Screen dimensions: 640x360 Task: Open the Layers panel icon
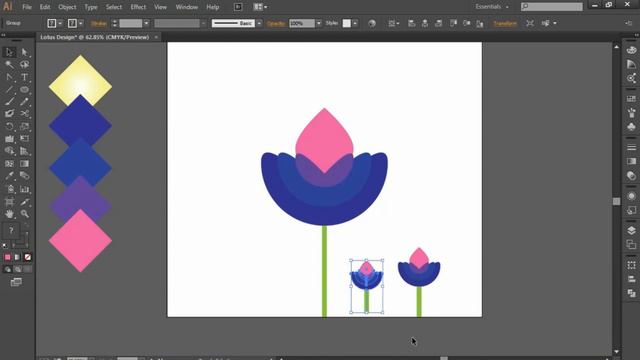pos(631,230)
